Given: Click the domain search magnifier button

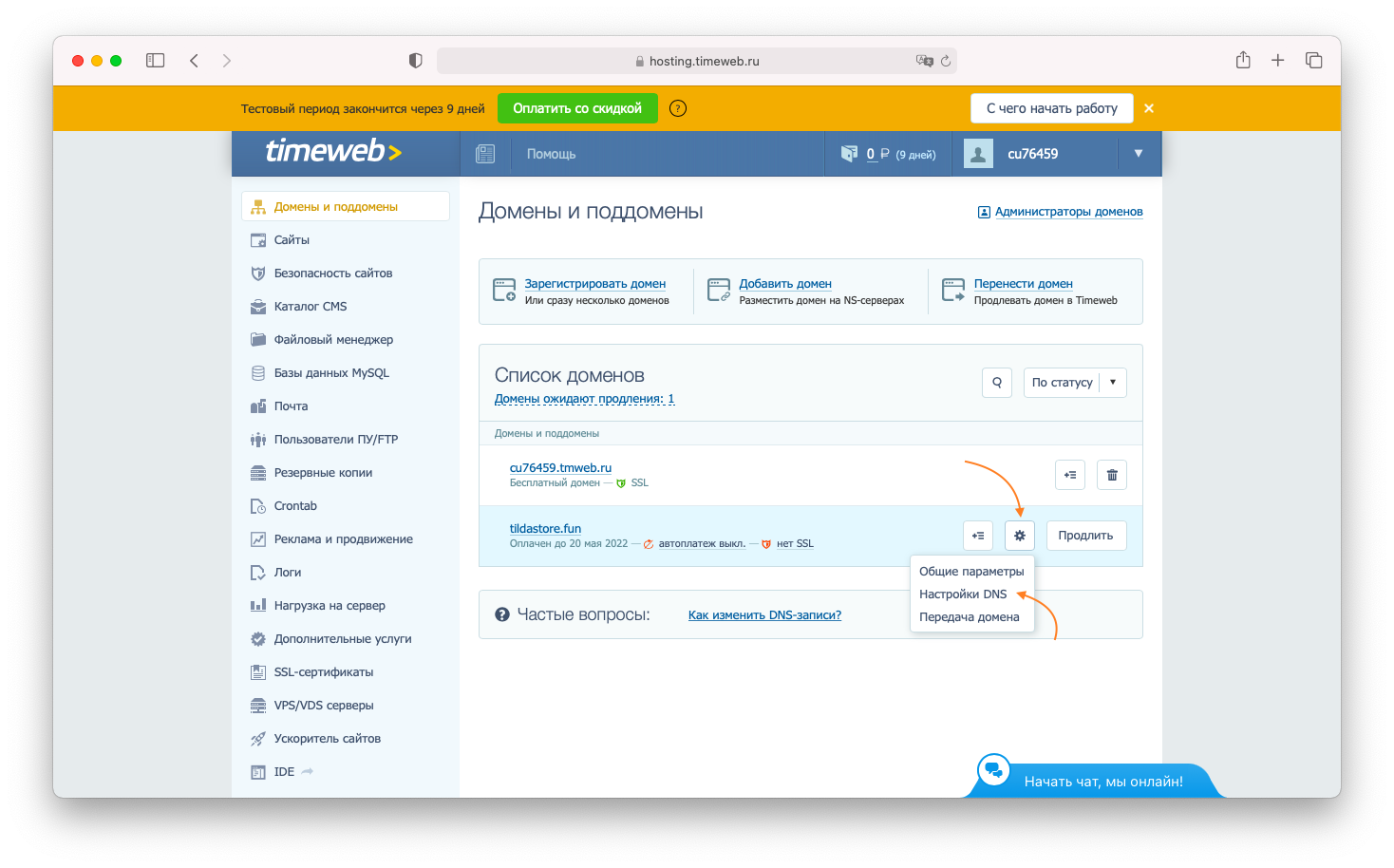Looking at the screenshot, I should (x=997, y=383).
